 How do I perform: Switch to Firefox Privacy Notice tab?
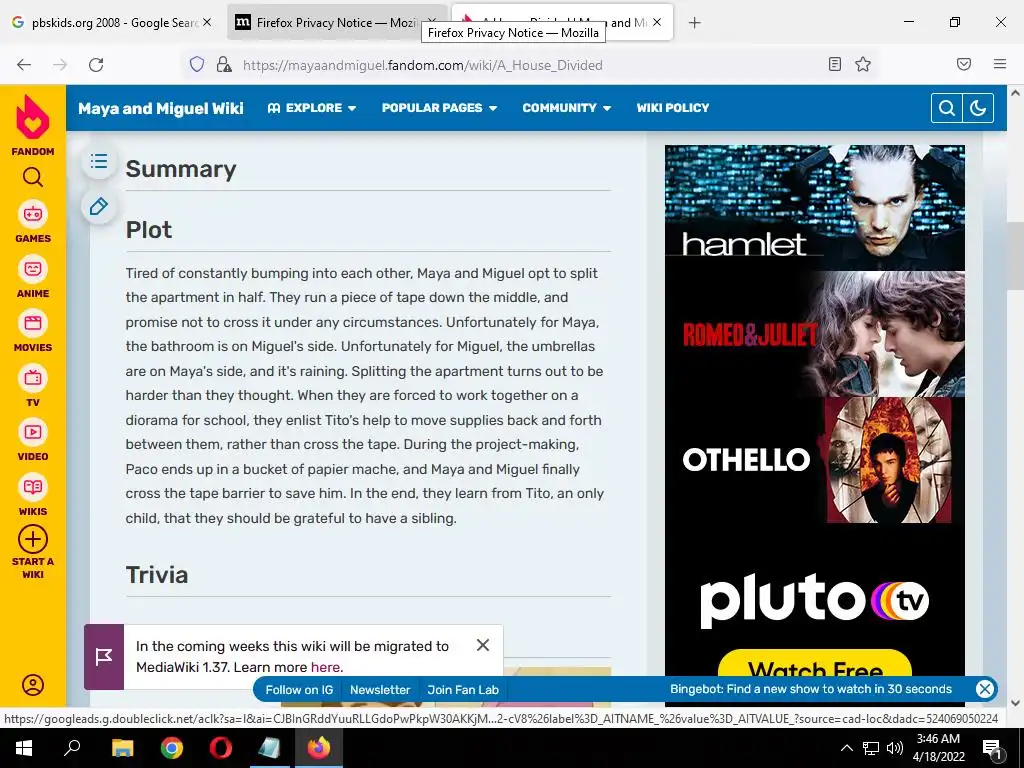click(x=327, y=23)
